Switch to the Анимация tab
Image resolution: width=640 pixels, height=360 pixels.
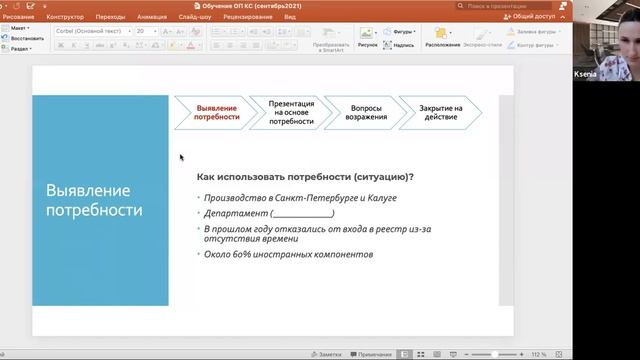(x=152, y=17)
